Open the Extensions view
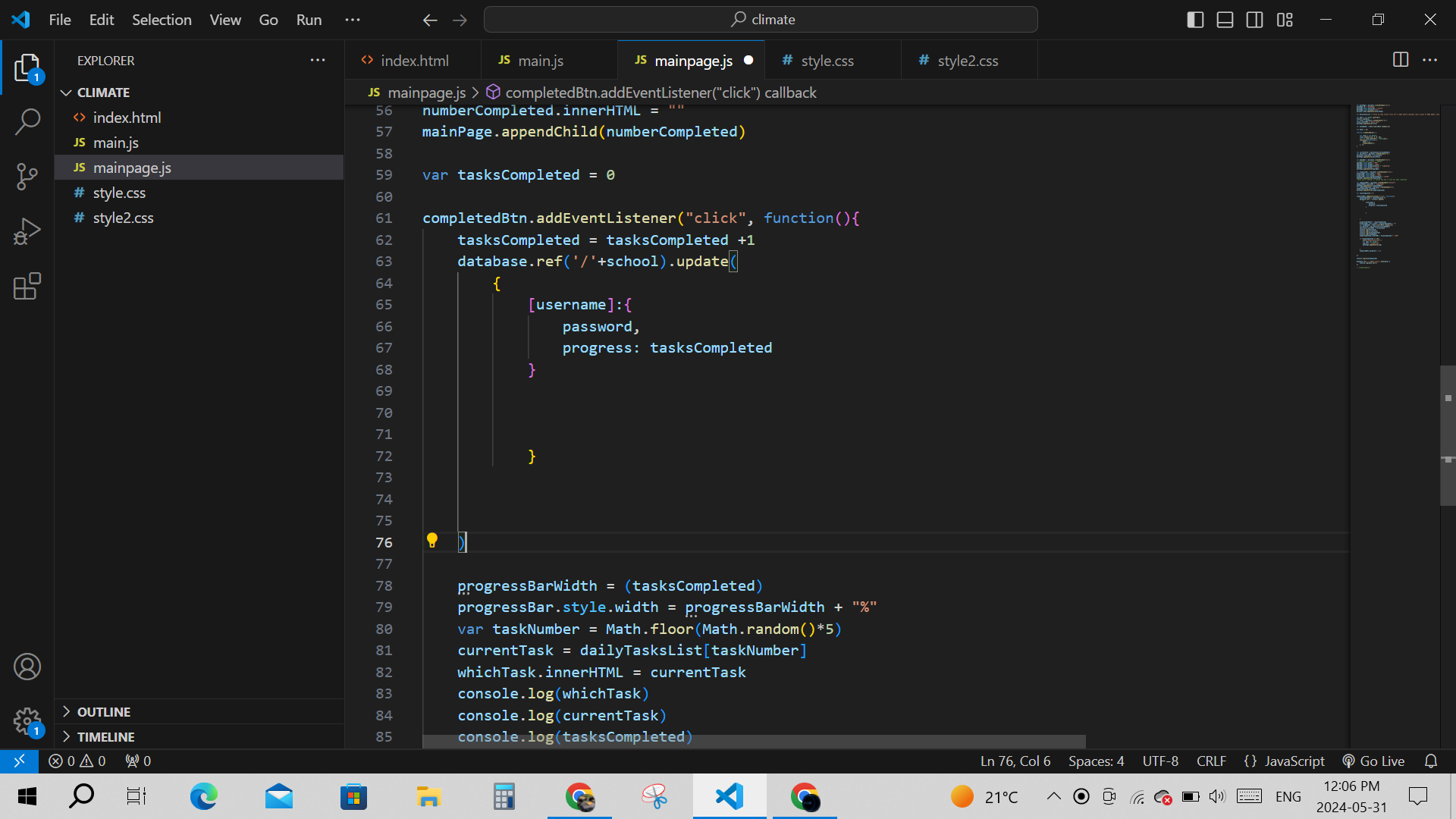Image resolution: width=1456 pixels, height=819 pixels. pyautogui.click(x=27, y=286)
